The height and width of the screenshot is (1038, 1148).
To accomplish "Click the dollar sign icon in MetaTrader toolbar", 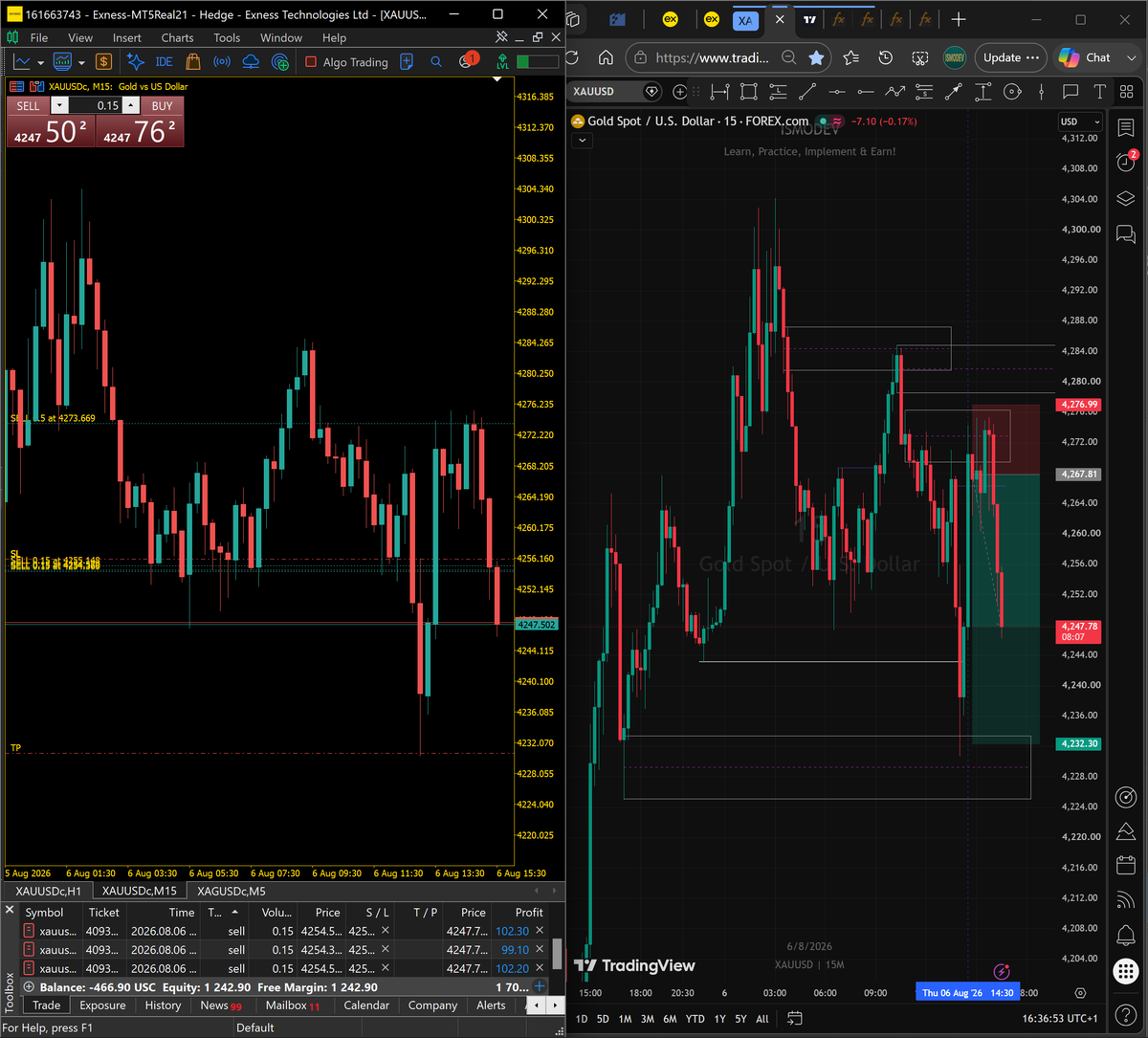I will tap(103, 62).
